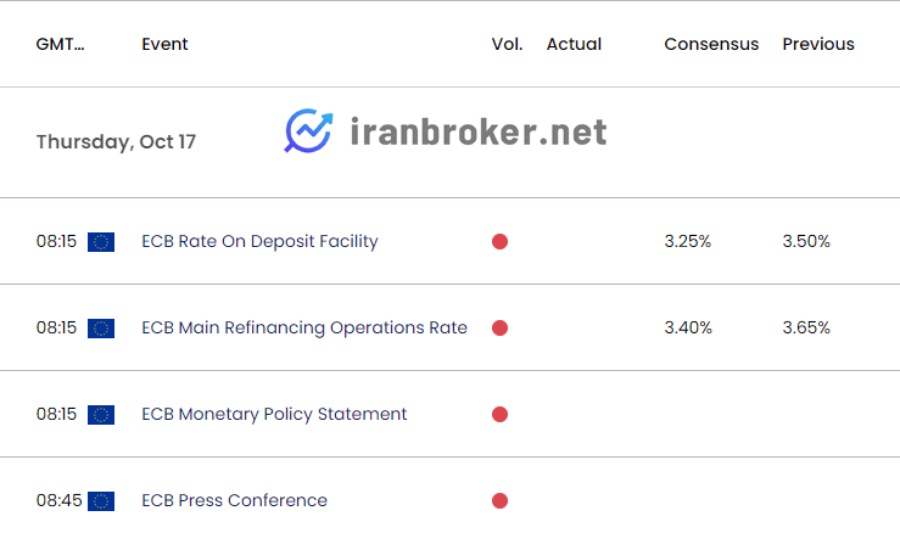Click the EU flag beside ECB Monetary Policy Statement
Screen dimensions: 900x533
[101, 415]
